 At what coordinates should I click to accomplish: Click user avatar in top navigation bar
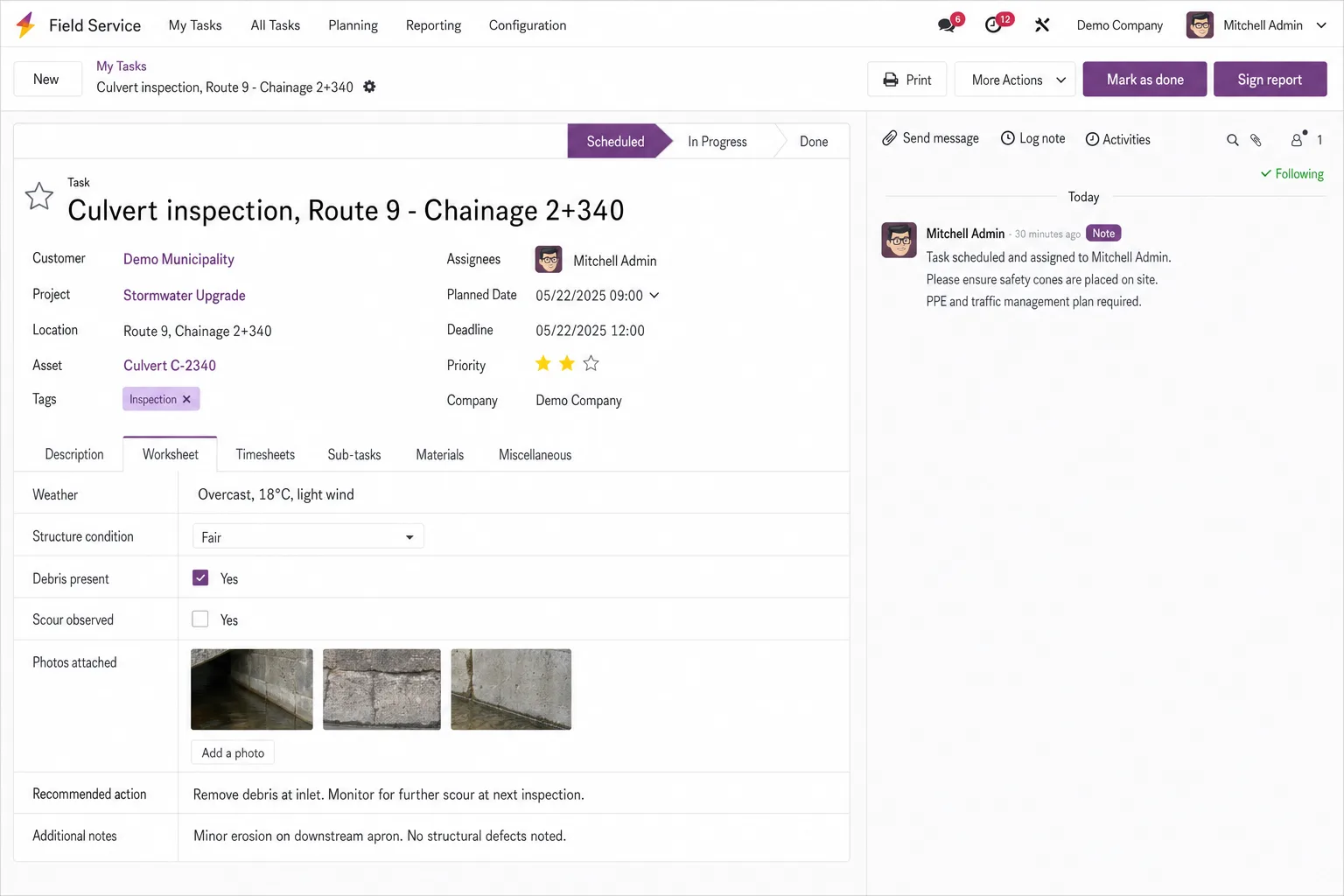tap(1200, 25)
